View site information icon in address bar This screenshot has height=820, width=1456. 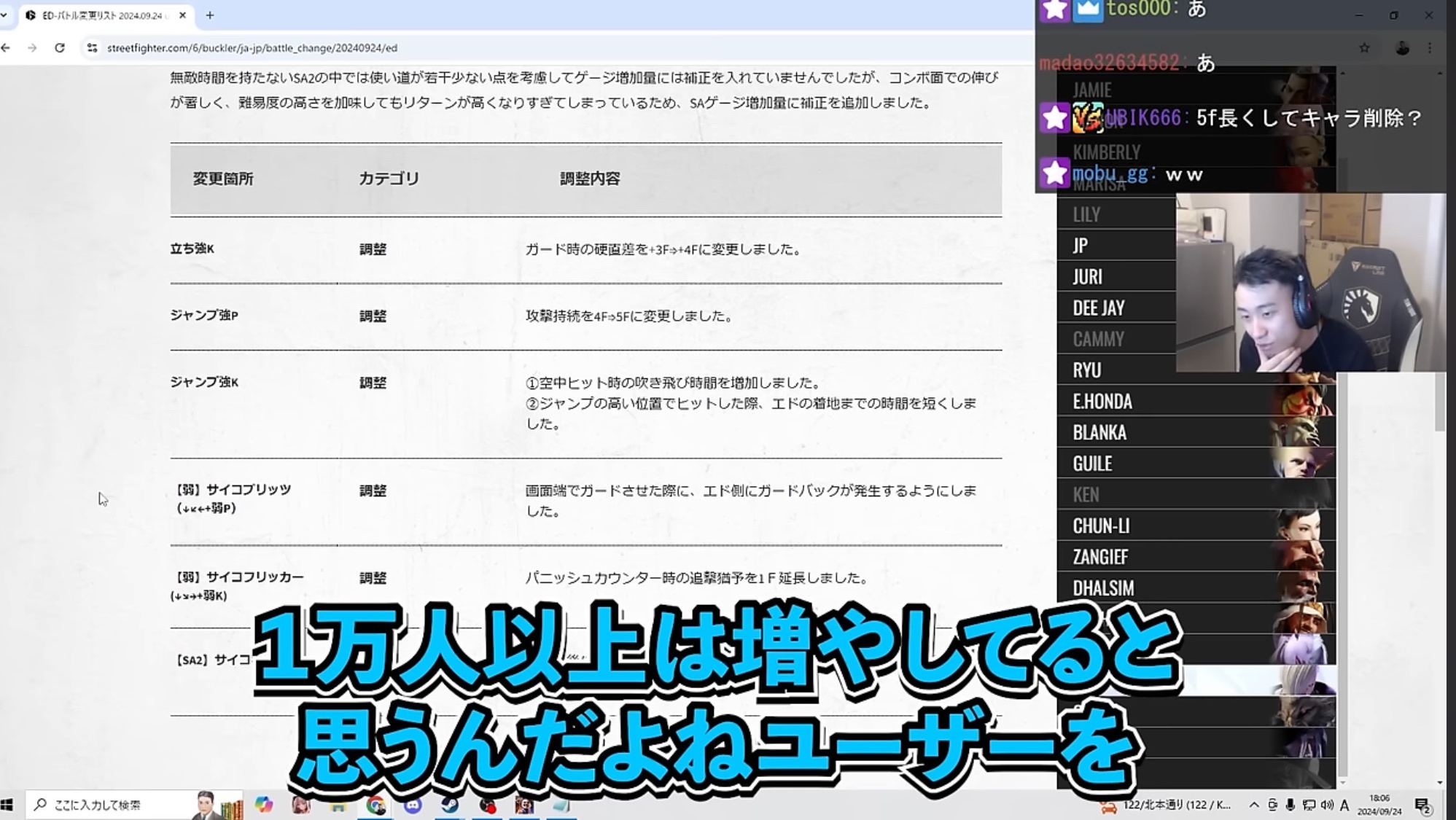pos(92,48)
